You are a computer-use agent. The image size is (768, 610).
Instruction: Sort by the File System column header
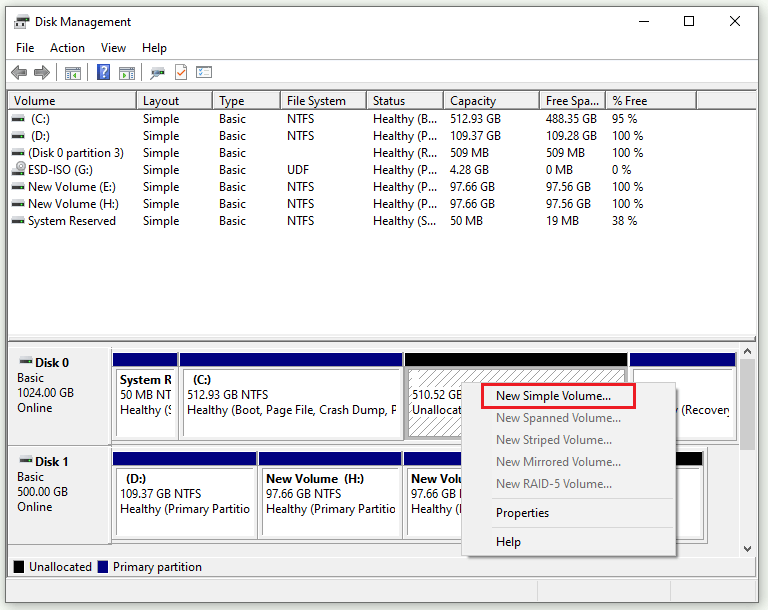point(323,100)
